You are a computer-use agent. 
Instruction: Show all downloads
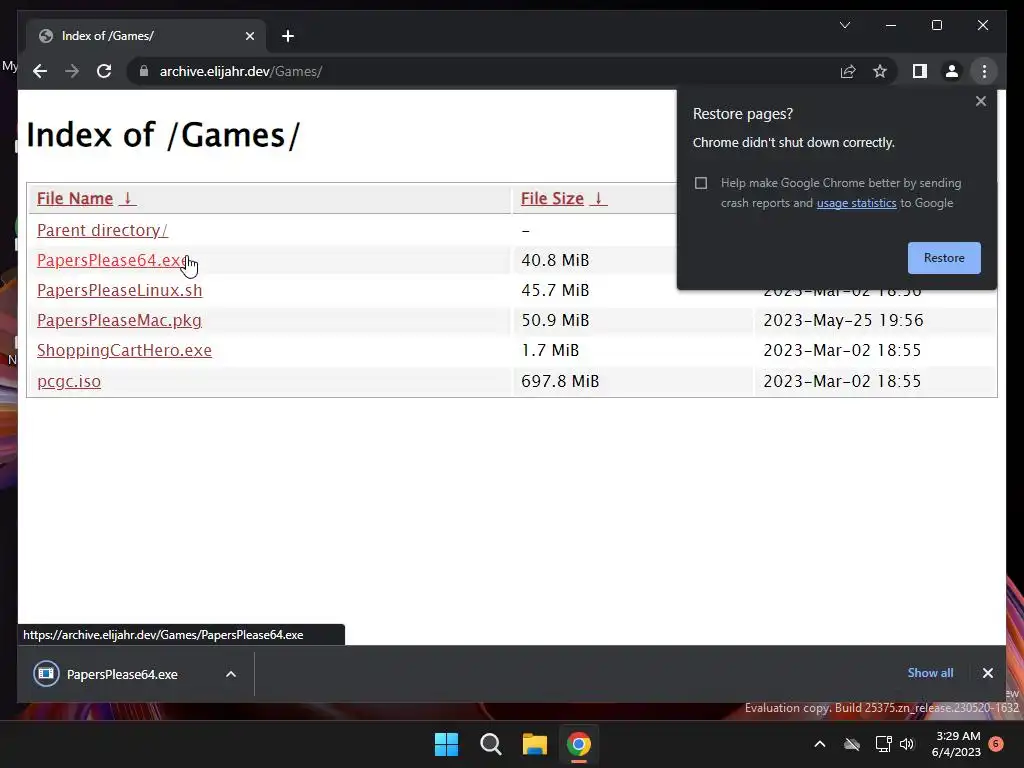tap(930, 673)
